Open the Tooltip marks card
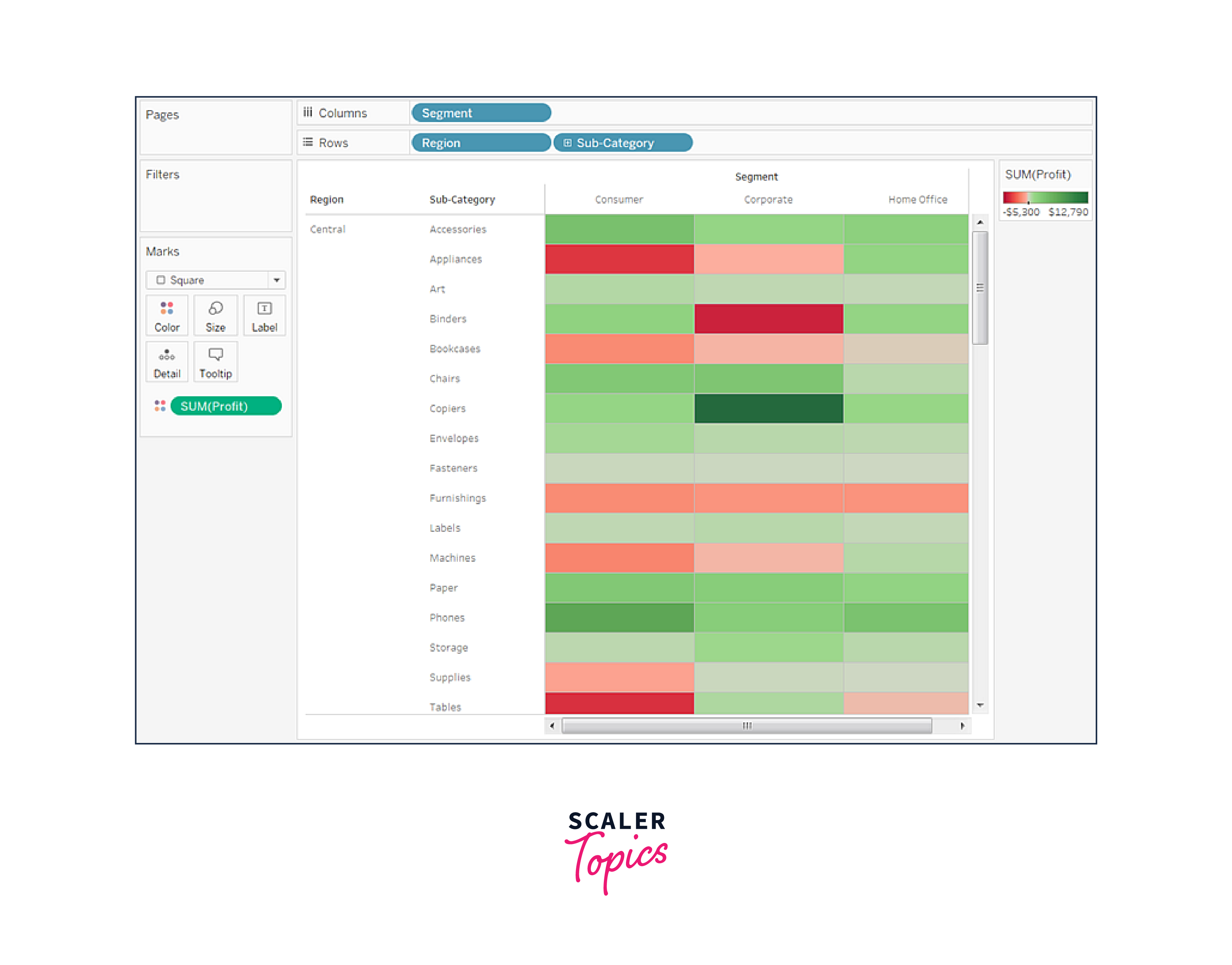This screenshot has height=965, width=1232. 215,362
